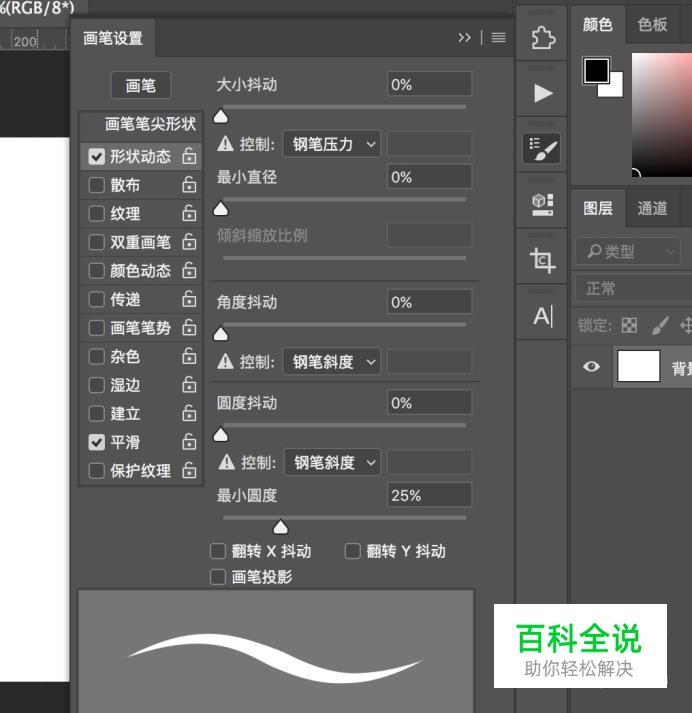Toggle lock icon for 纹理
This screenshot has height=713, width=692.
[189, 213]
